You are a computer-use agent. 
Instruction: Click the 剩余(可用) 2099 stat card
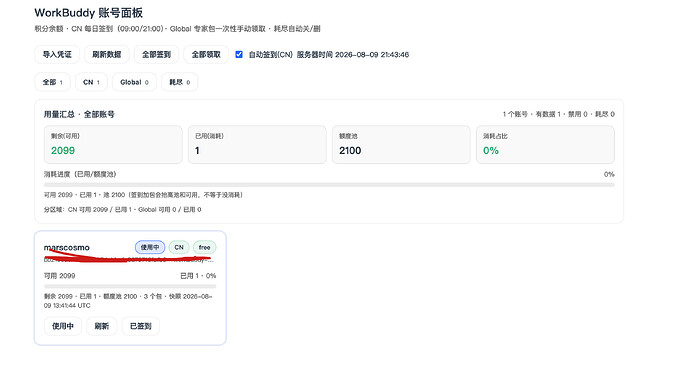[113, 145]
